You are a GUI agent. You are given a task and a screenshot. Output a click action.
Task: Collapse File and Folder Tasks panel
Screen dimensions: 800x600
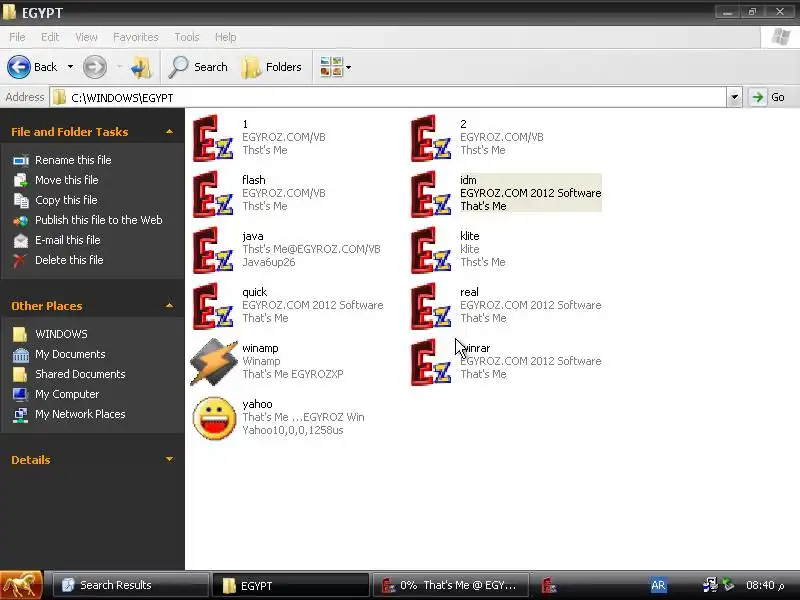169,132
